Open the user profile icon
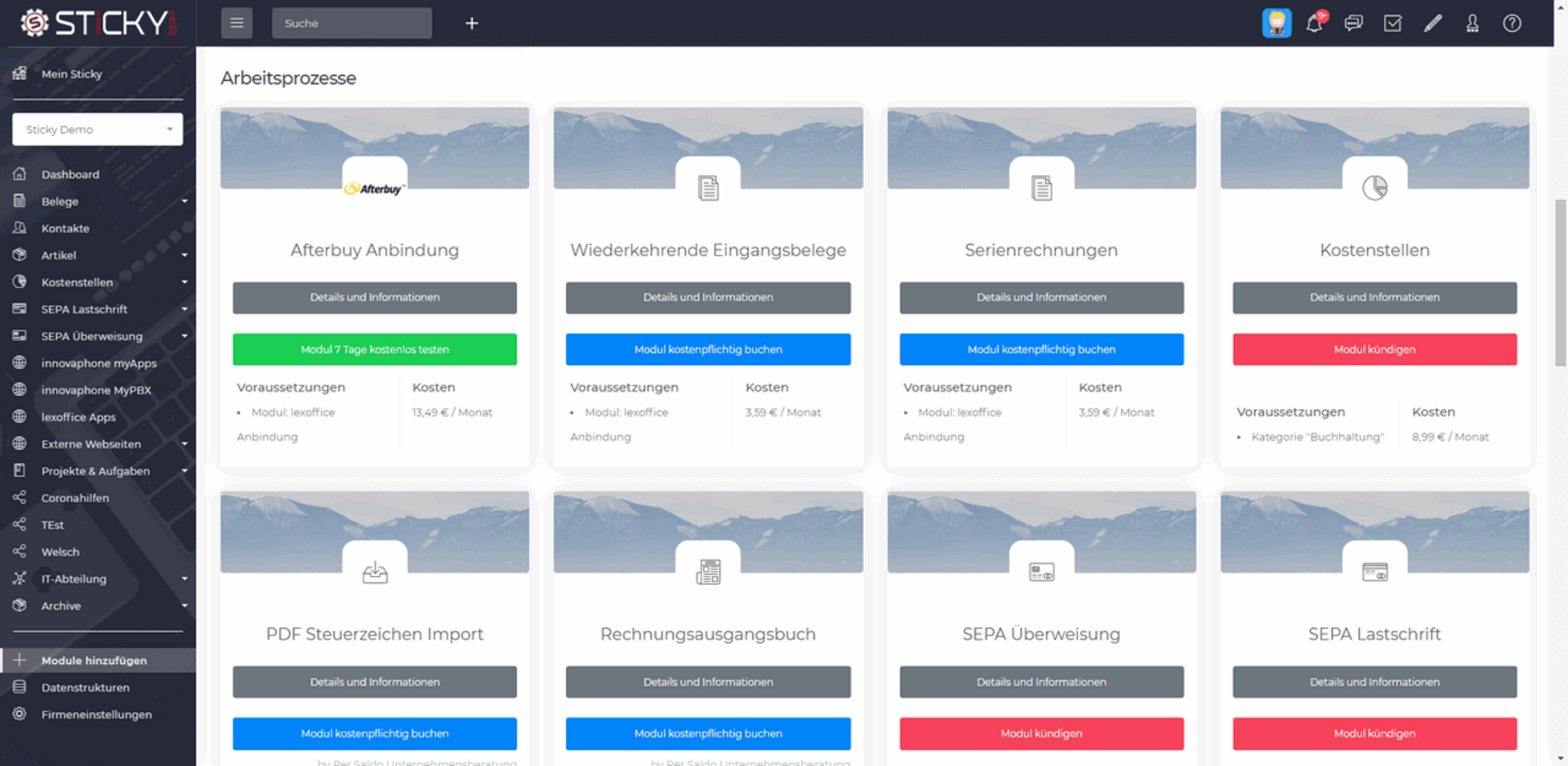 [x=1472, y=24]
